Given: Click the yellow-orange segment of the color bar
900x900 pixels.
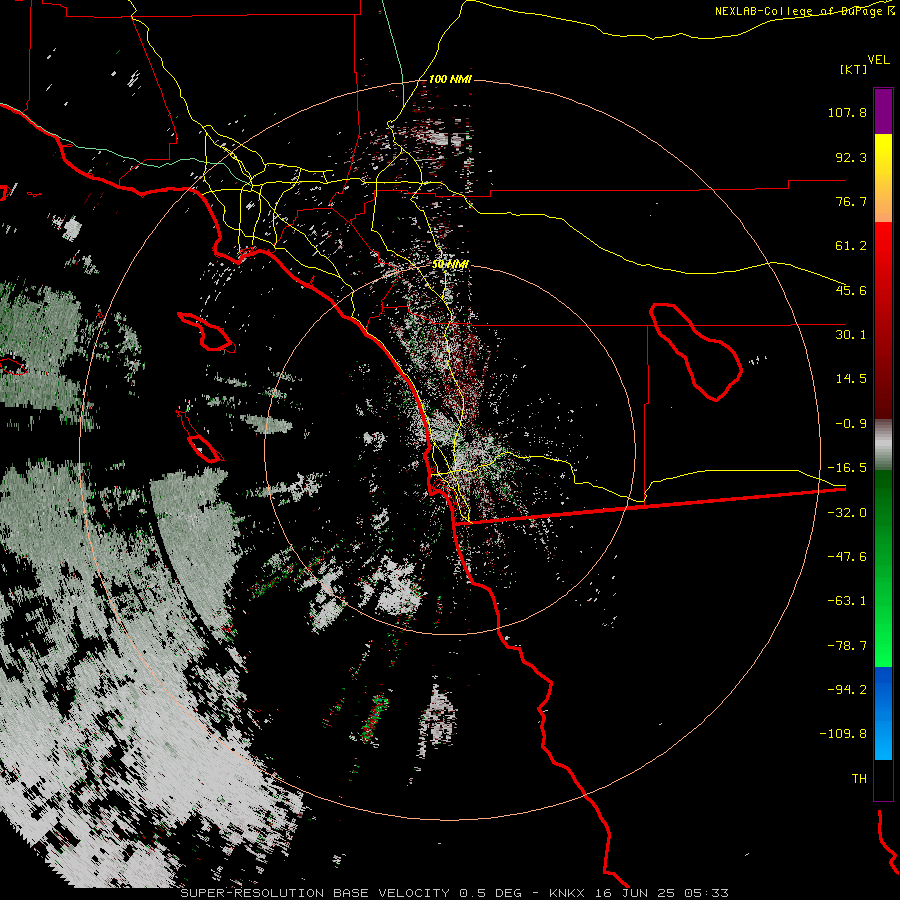Looking at the screenshot, I should tap(883, 178).
